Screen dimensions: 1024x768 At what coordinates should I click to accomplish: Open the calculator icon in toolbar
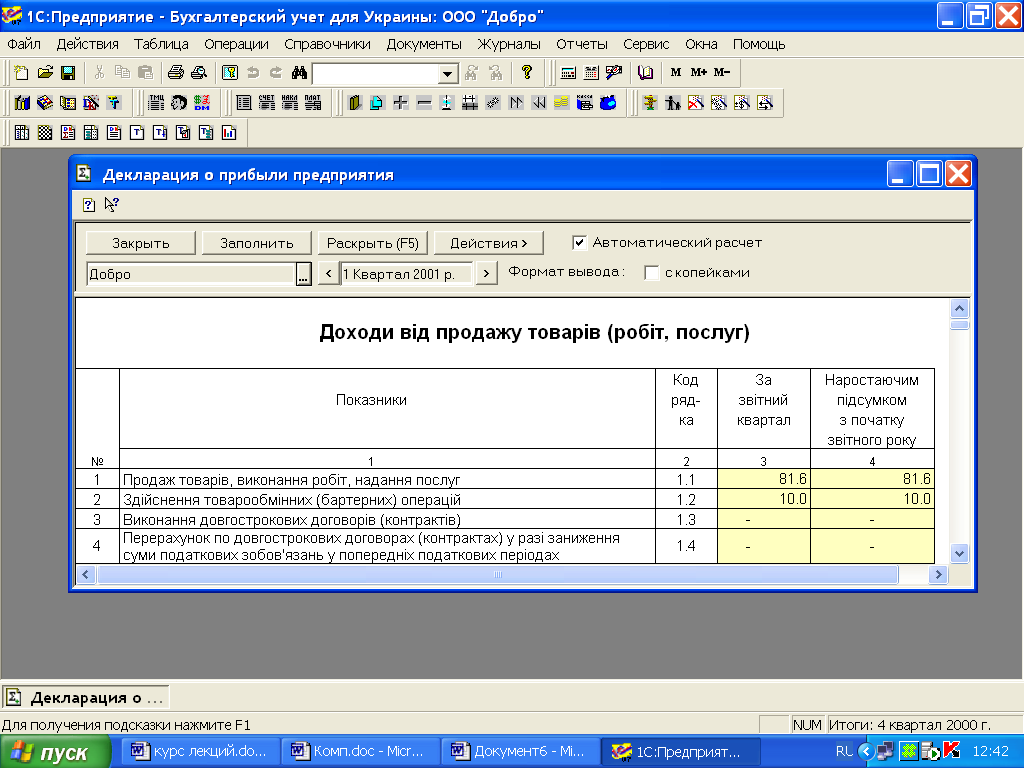click(569, 73)
